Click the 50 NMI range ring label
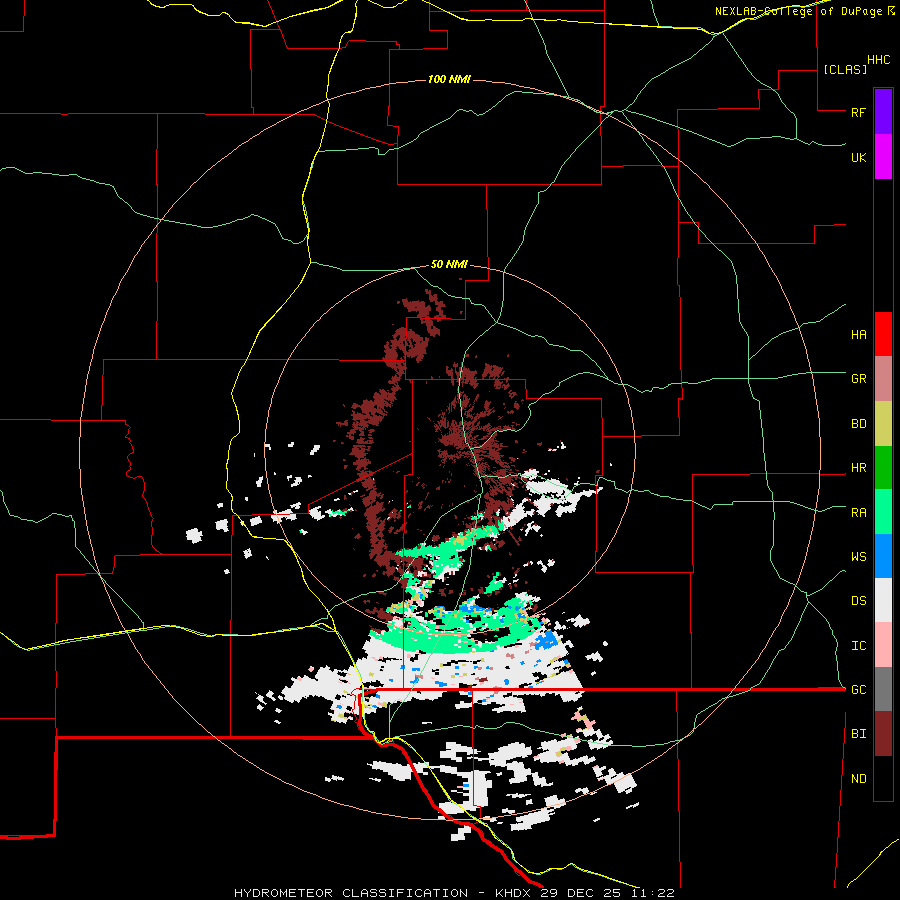The height and width of the screenshot is (900, 900). point(449,265)
